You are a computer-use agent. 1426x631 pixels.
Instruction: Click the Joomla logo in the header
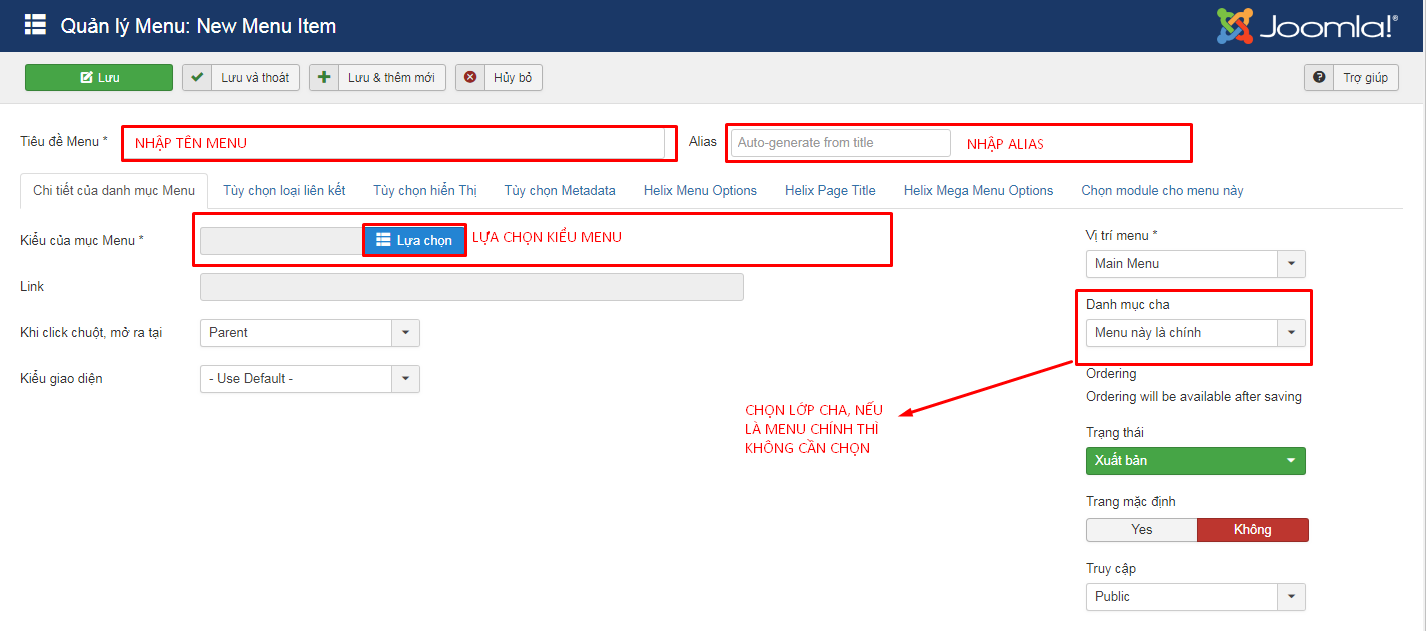1306,26
